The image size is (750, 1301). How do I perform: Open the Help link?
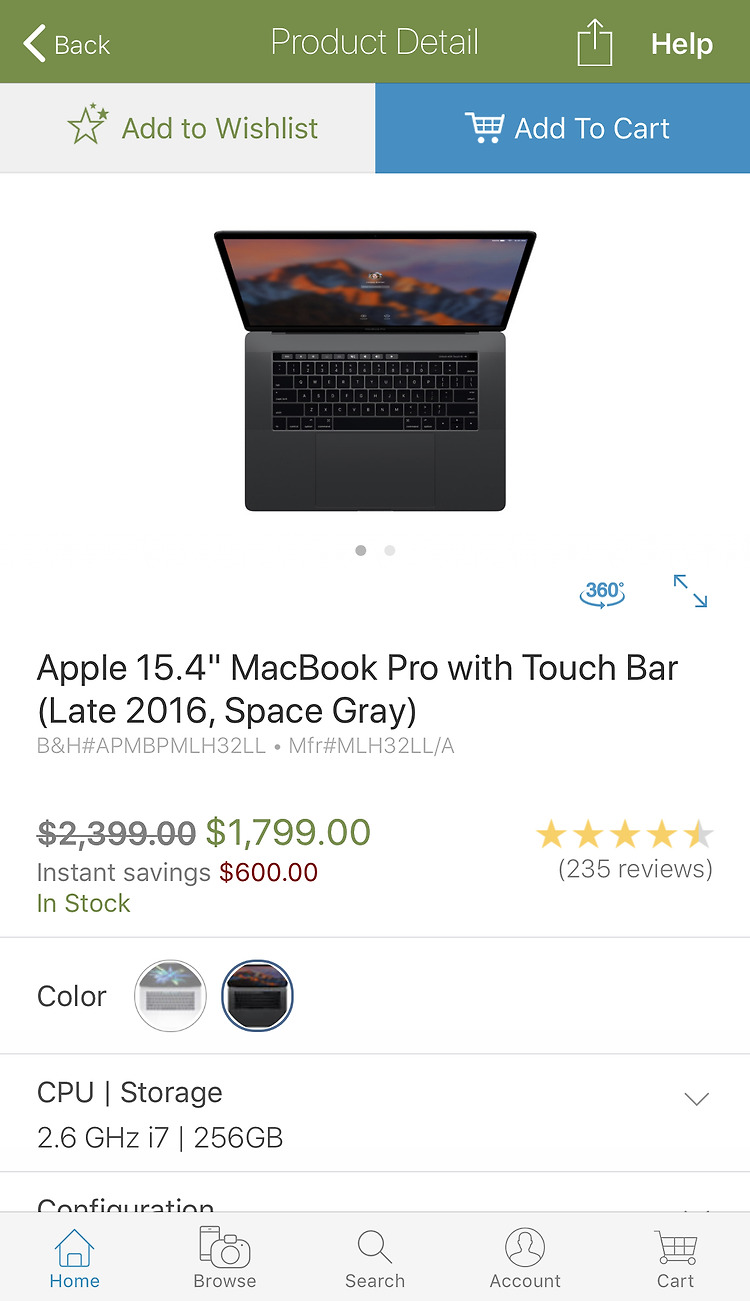682,44
